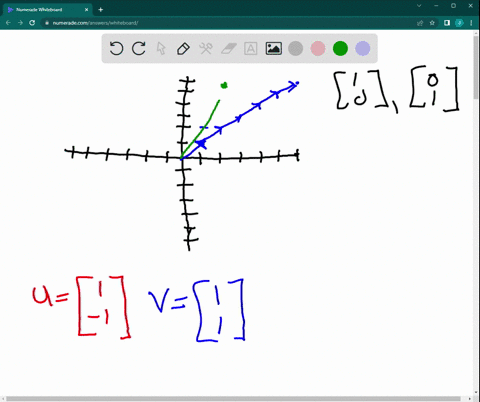Choose the gray color swatch
Image resolution: width=480 pixels, height=402 pixels.
pos(296,49)
